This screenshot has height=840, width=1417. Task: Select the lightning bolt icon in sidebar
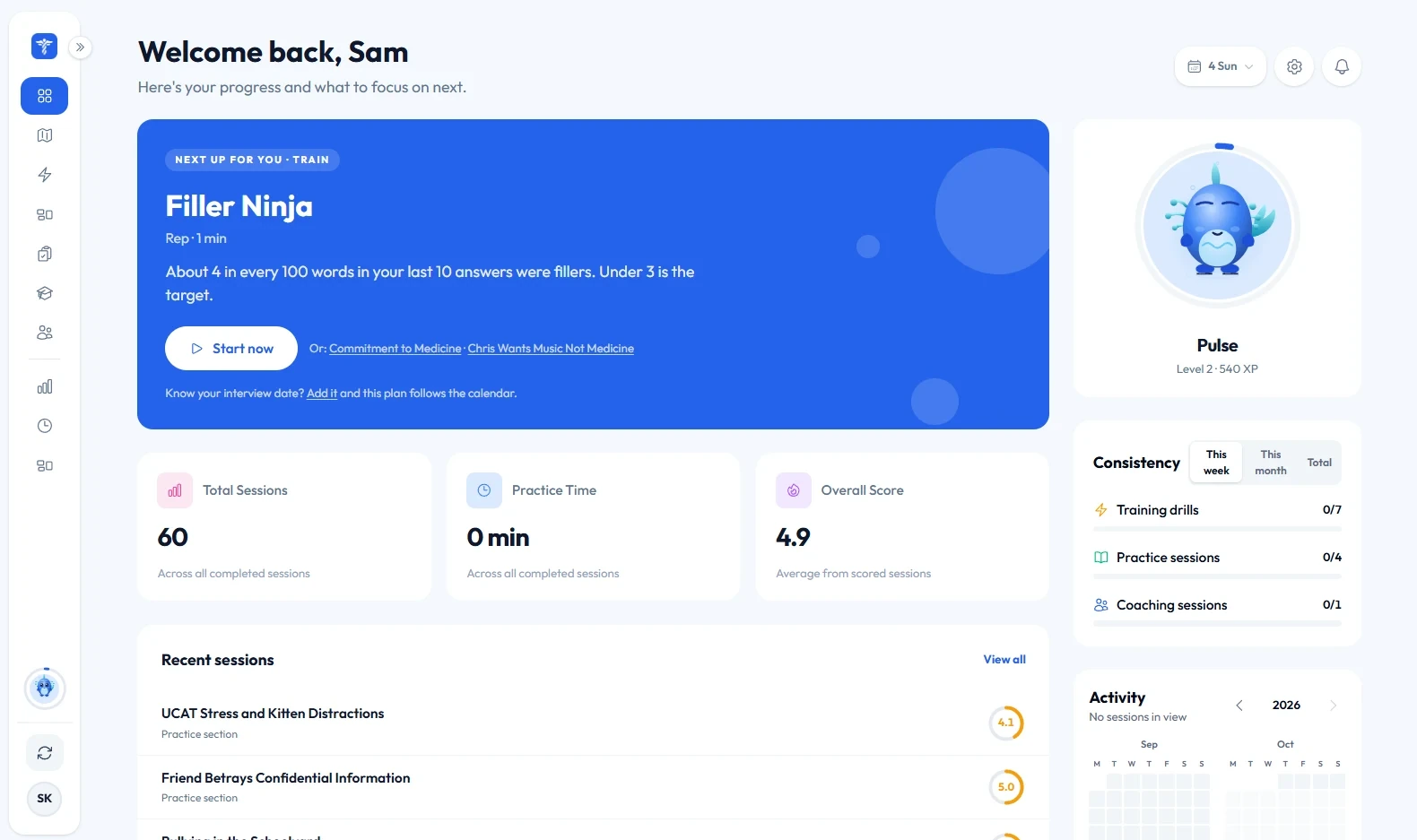click(x=44, y=175)
